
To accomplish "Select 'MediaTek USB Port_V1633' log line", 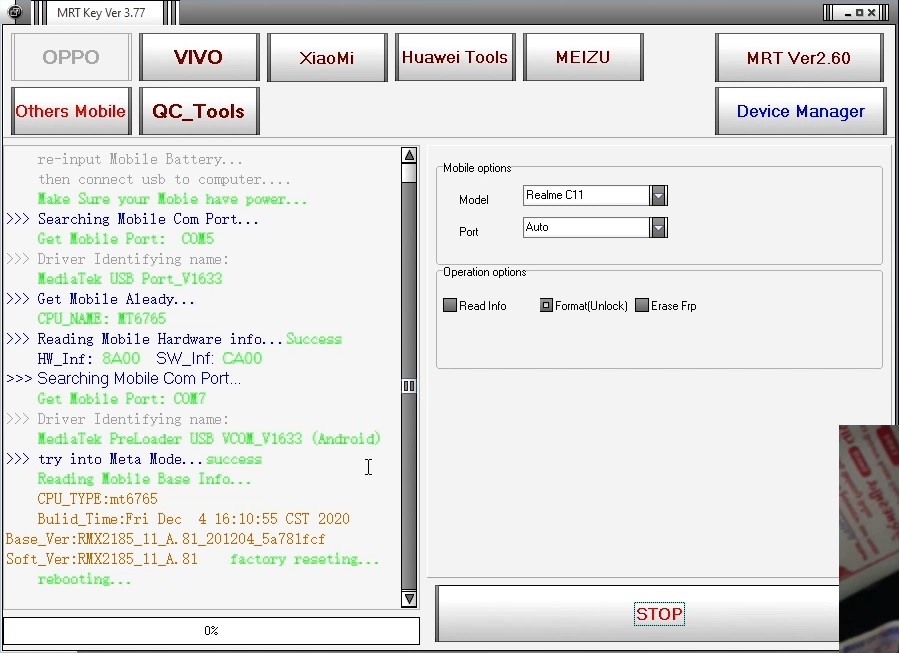I will [x=130, y=279].
